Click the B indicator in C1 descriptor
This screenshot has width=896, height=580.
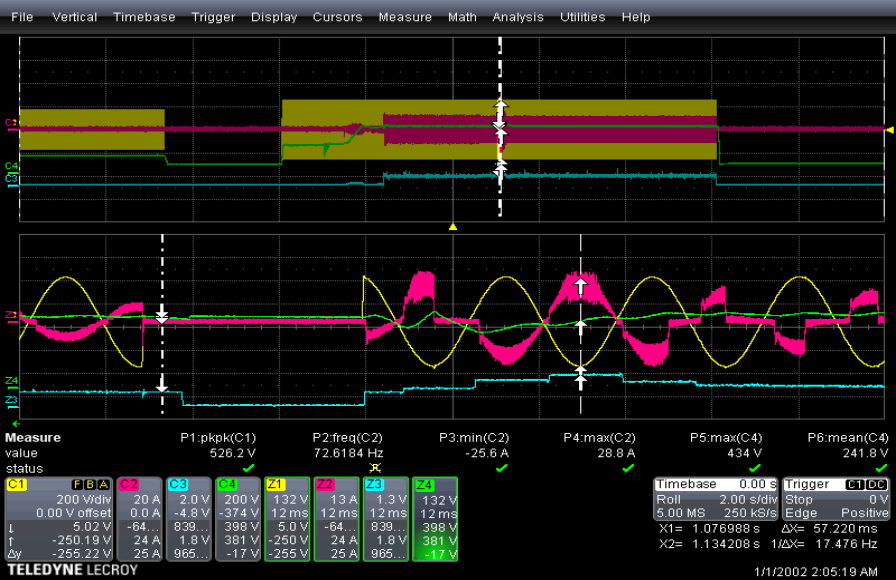90,485
